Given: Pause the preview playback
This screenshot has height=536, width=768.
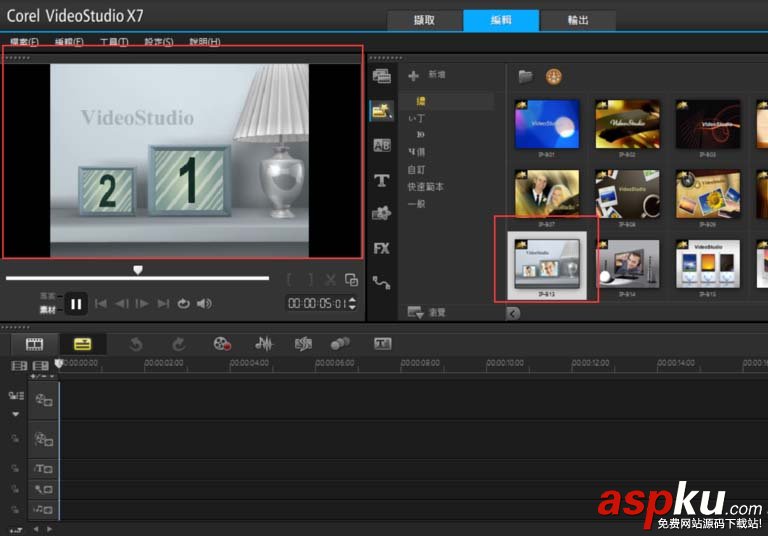Looking at the screenshot, I should coord(76,304).
